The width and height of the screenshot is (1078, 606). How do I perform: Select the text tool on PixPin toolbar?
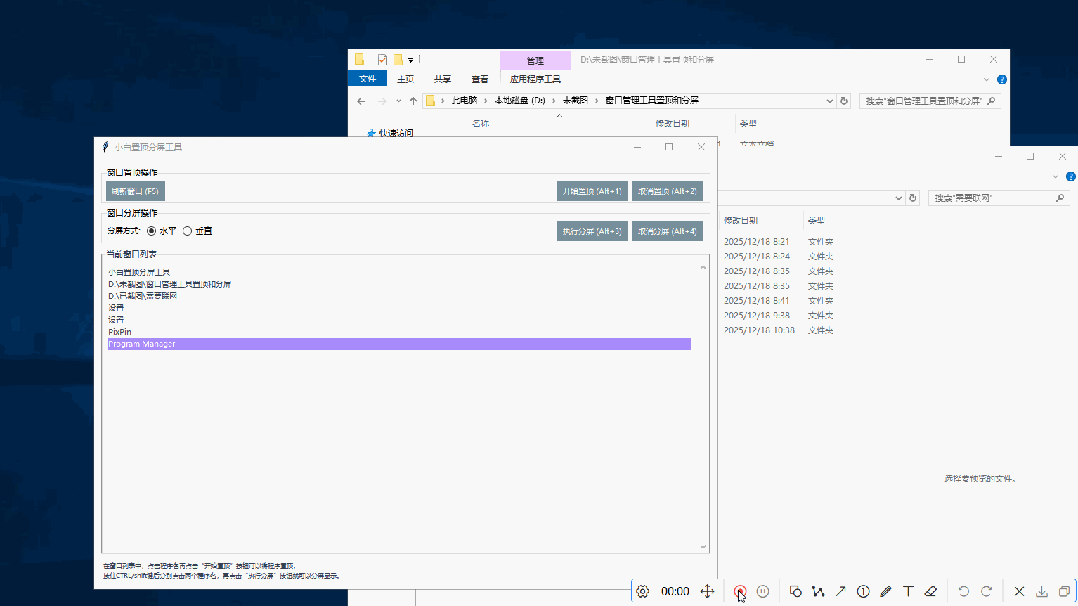click(908, 592)
